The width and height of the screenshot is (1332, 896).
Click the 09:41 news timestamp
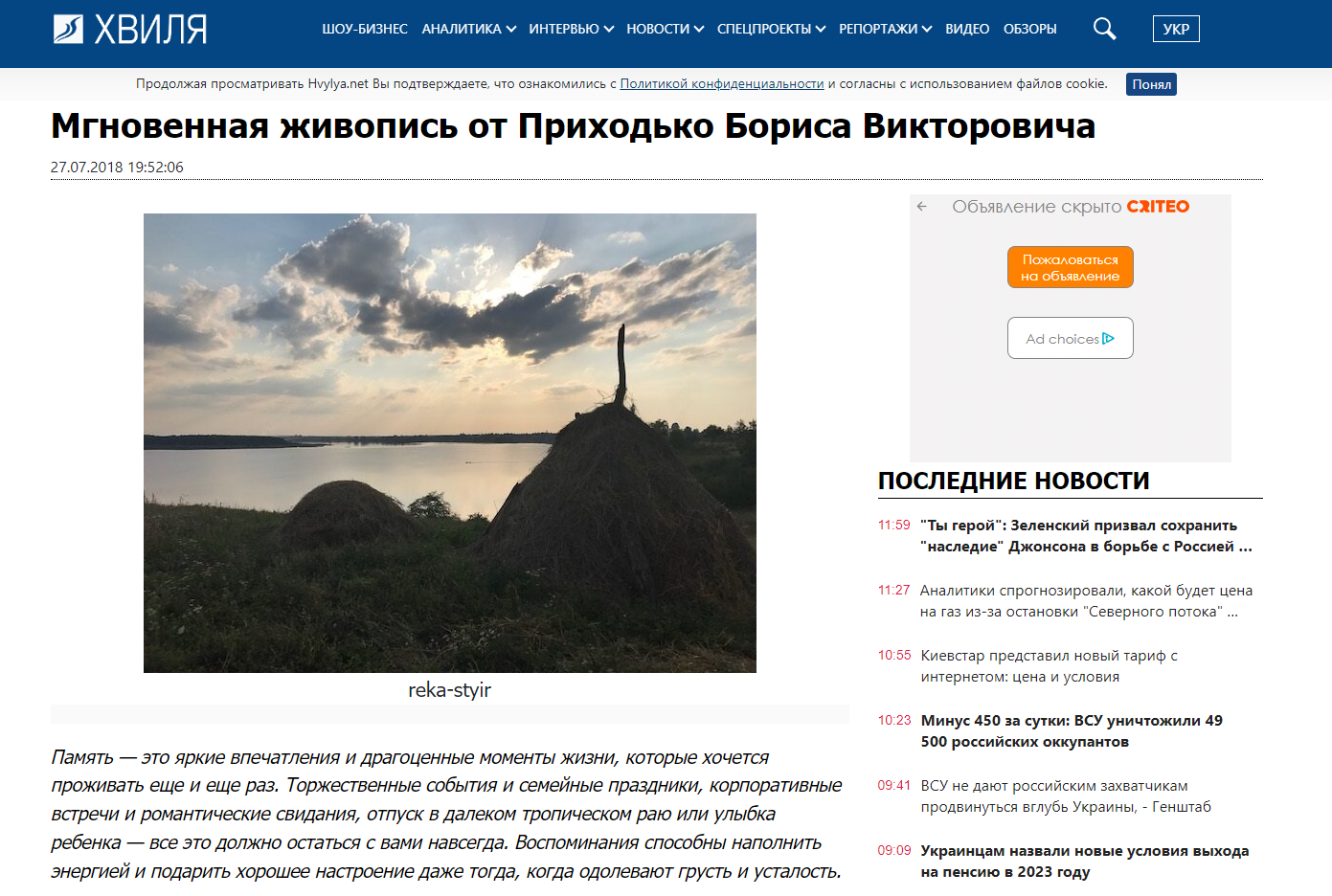tap(894, 785)
